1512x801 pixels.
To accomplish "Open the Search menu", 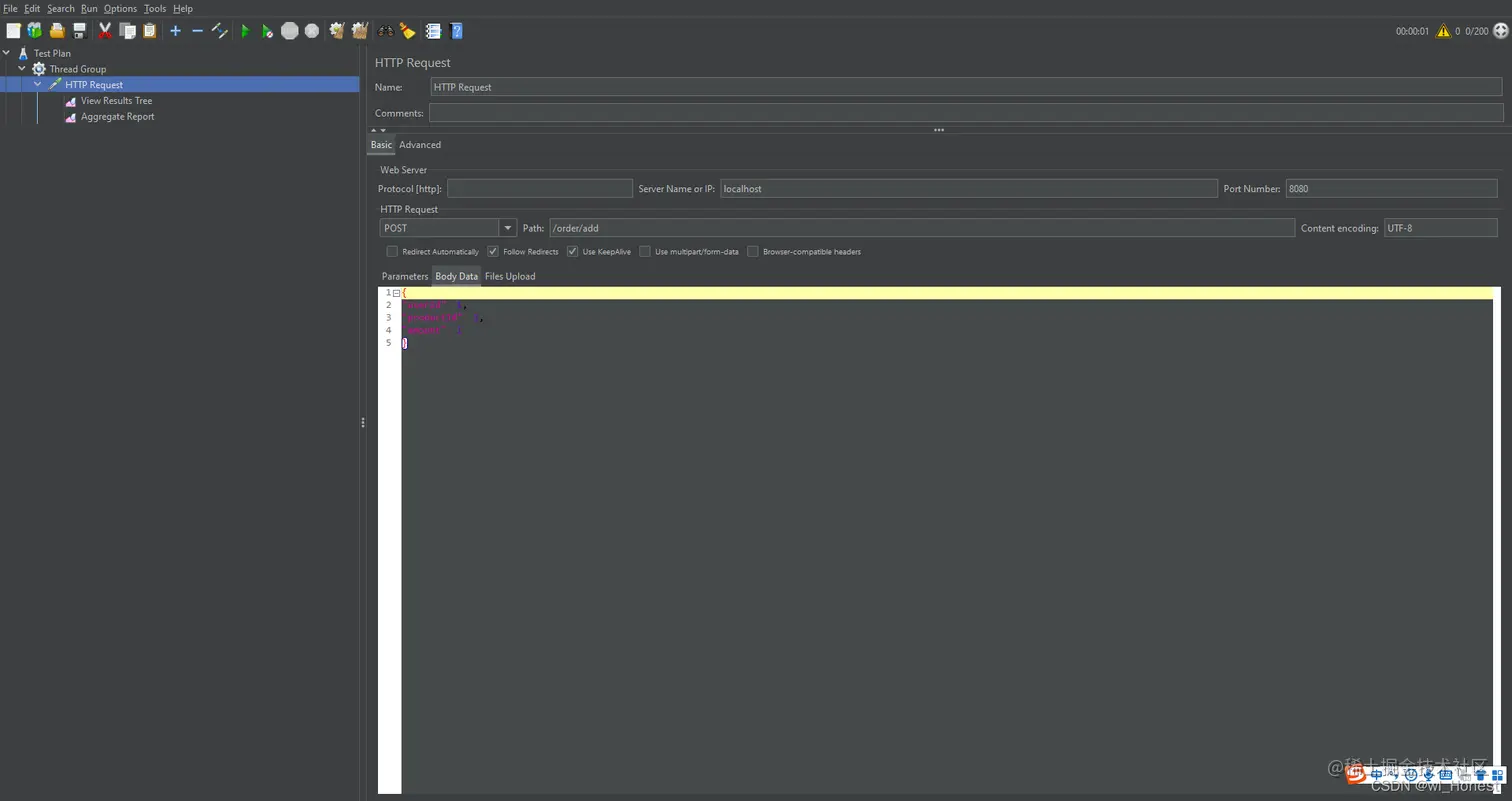I will [61, 8].
